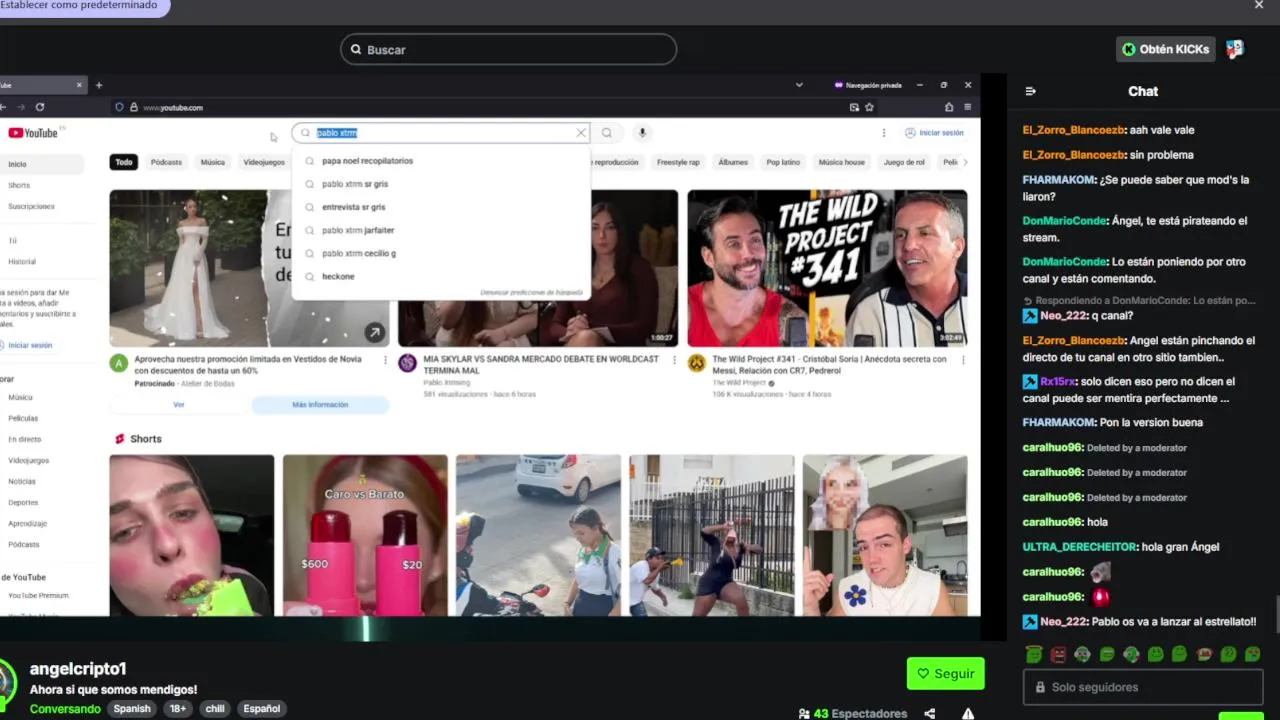Viewport: 1280px width, 720px height.
Task: Open the channel name 'angelcripto1'
Action: tap(78, 669)
